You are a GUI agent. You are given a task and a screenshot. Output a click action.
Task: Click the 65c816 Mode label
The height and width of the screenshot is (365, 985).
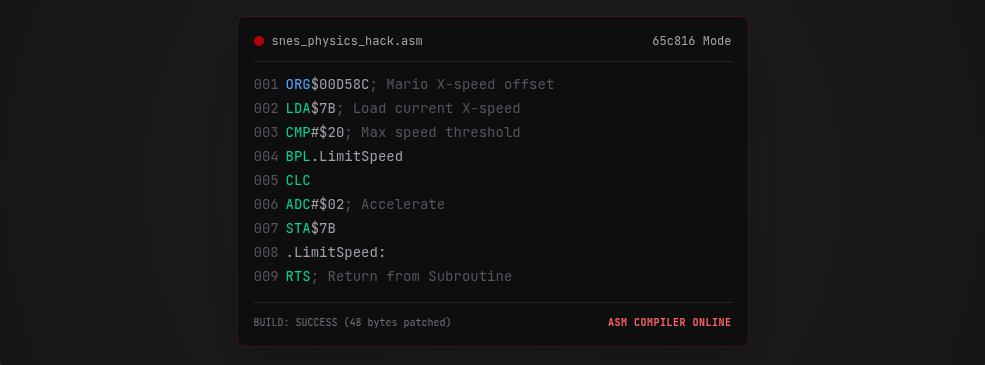692,41
